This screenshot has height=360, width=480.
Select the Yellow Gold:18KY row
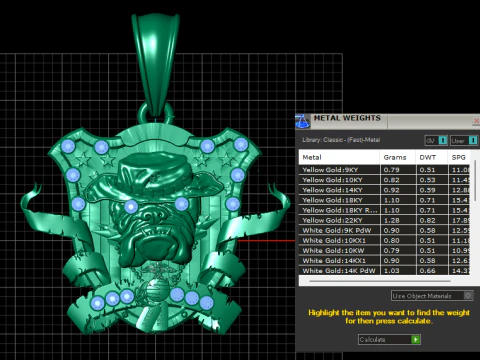[384, 200]
